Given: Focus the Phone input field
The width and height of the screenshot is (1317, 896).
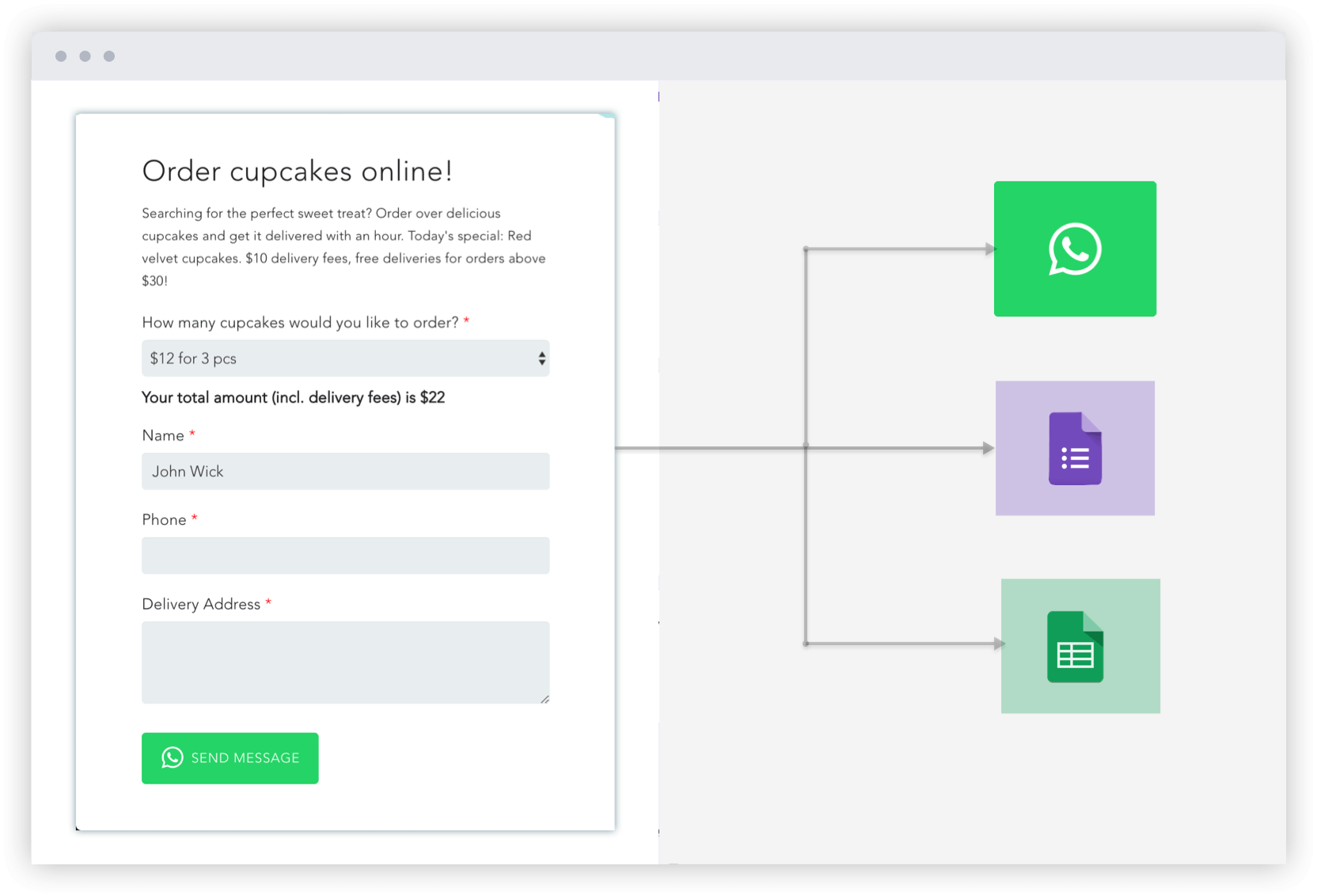Looking at the screenshot, I should tap(345, 556).
